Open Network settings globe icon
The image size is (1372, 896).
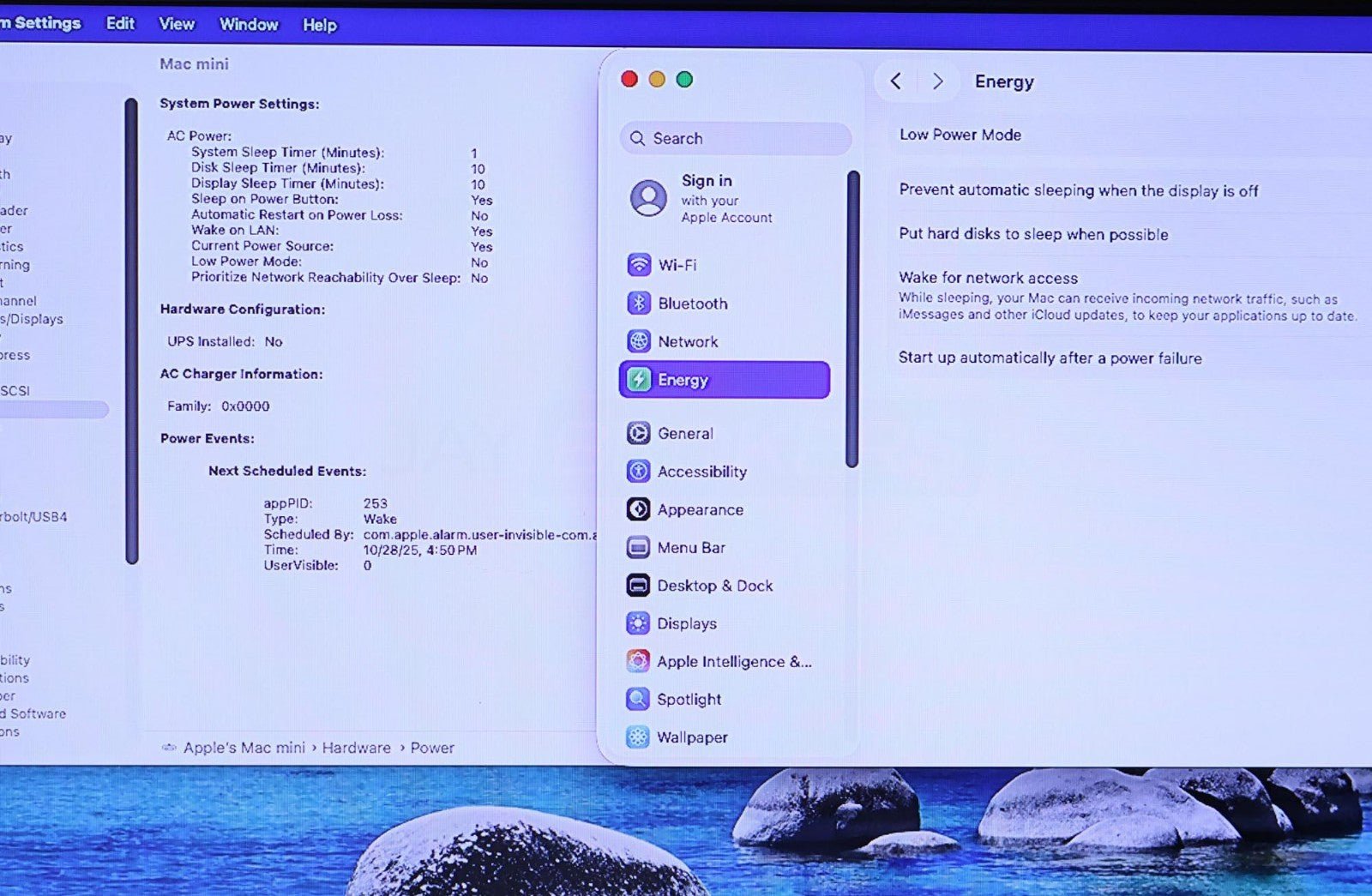click(x=639, y=341)
